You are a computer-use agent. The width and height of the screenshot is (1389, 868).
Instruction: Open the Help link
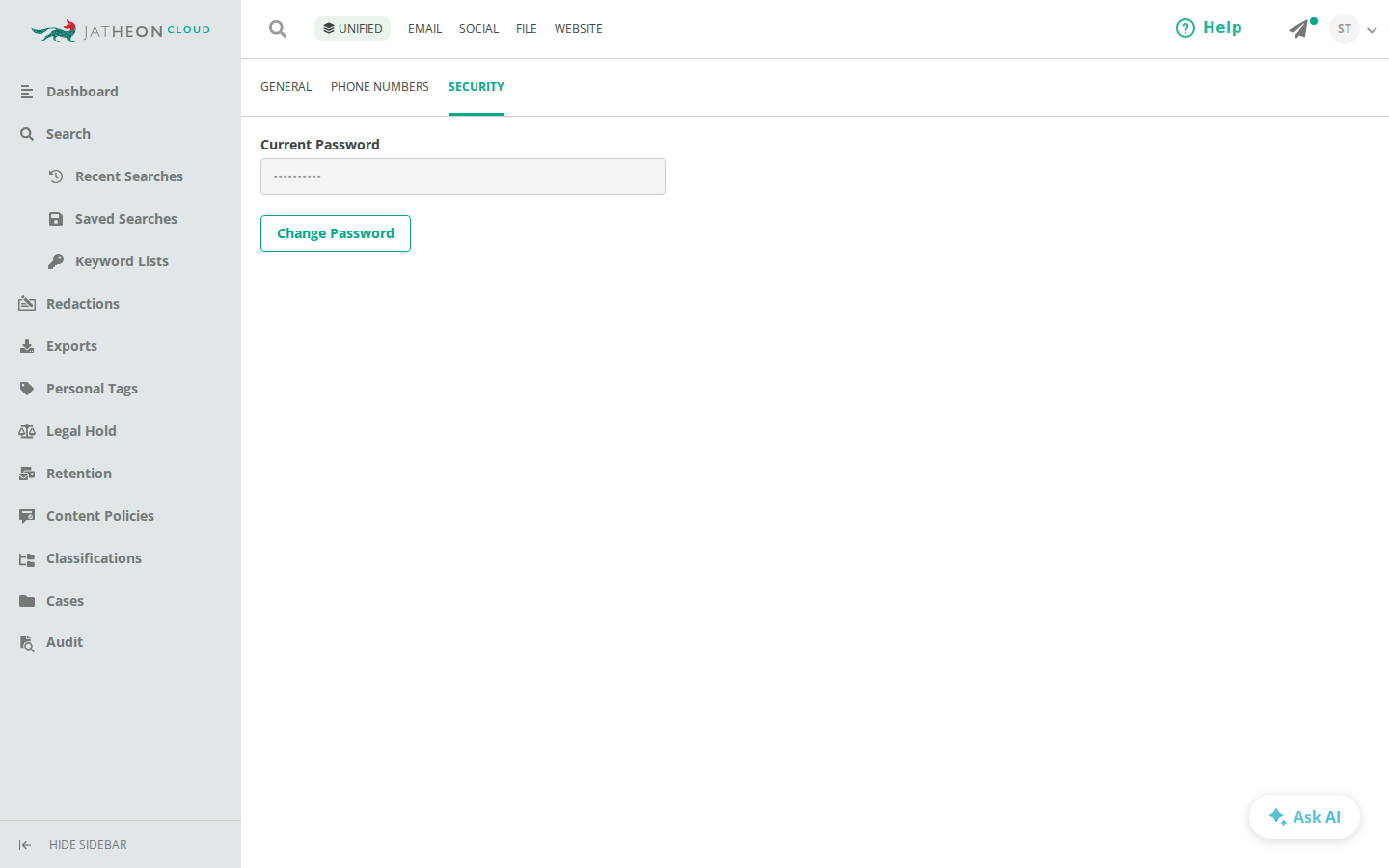(x=1209, y=28)
